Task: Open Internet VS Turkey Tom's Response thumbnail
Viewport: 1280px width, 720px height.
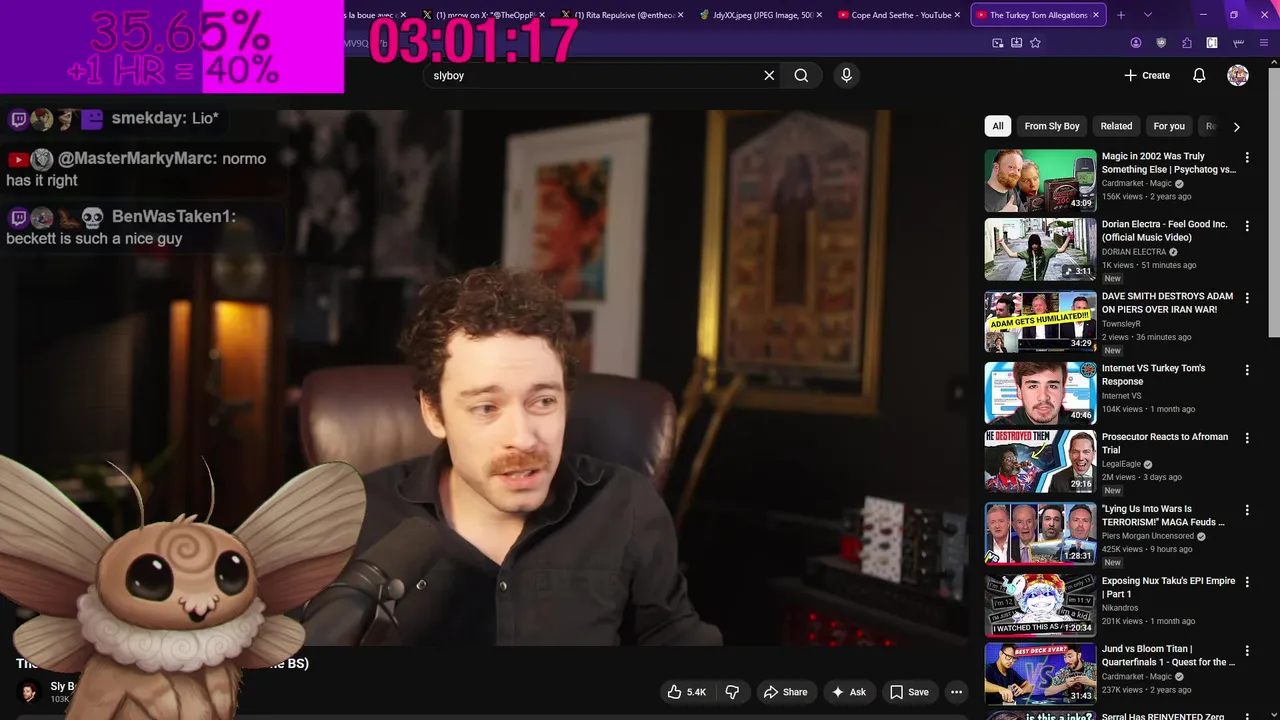Action: pyautogui.click(x=1040, y=393)
